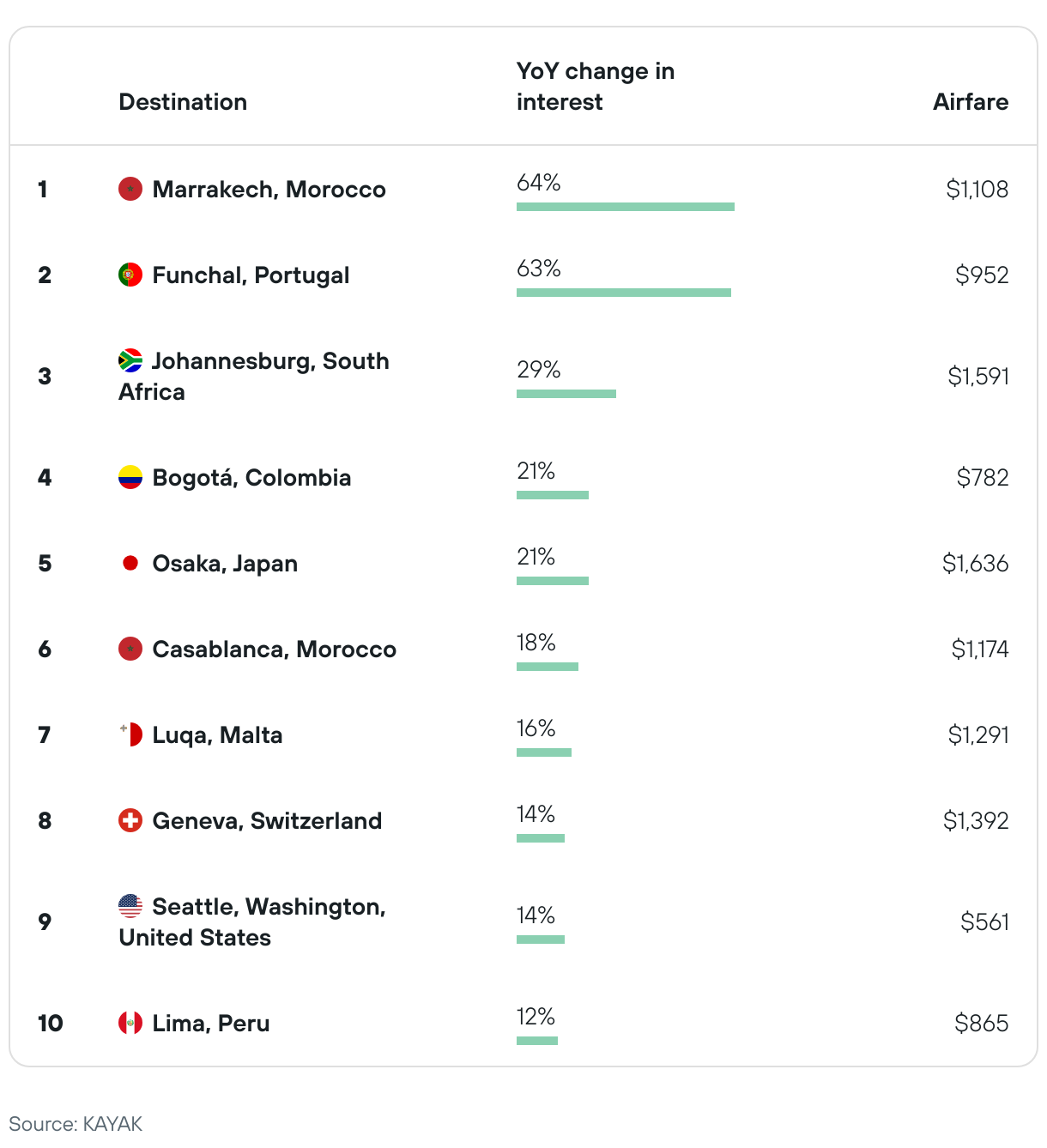Click the Colombia flag beside Bogotá
The width and height of the screenshot is (1047, 1148).
point(130,477)
